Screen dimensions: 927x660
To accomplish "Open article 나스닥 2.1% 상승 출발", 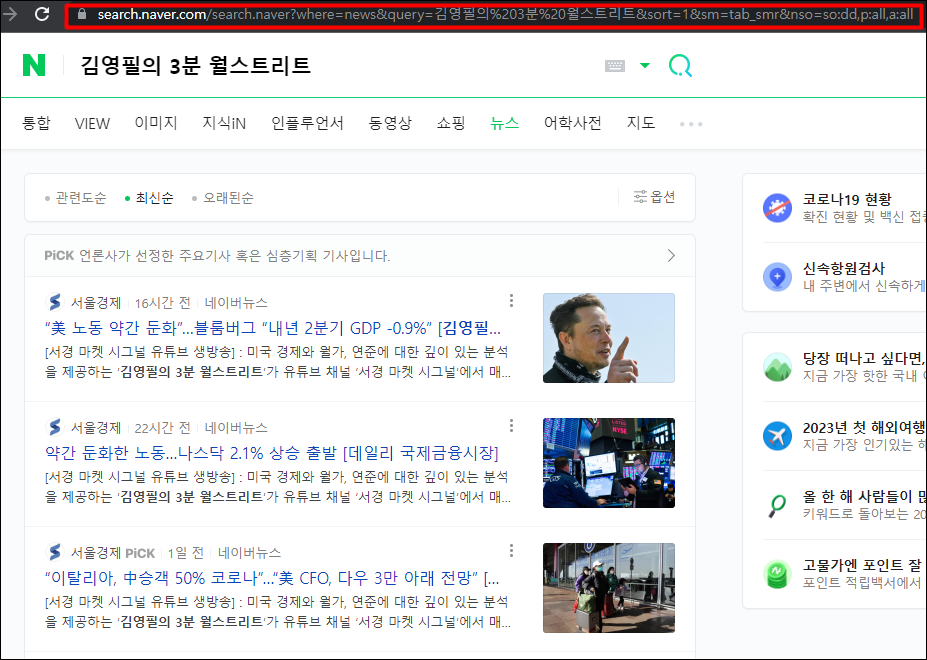I will point(272,453).
